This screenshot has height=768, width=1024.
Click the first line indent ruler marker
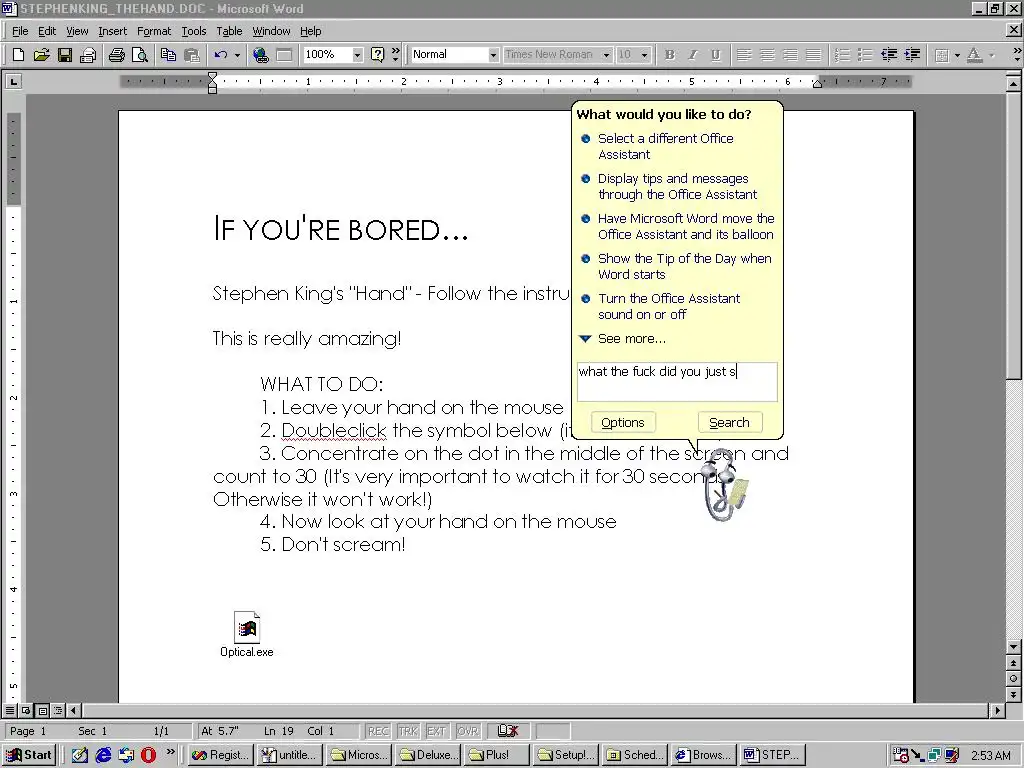(212, 77)
